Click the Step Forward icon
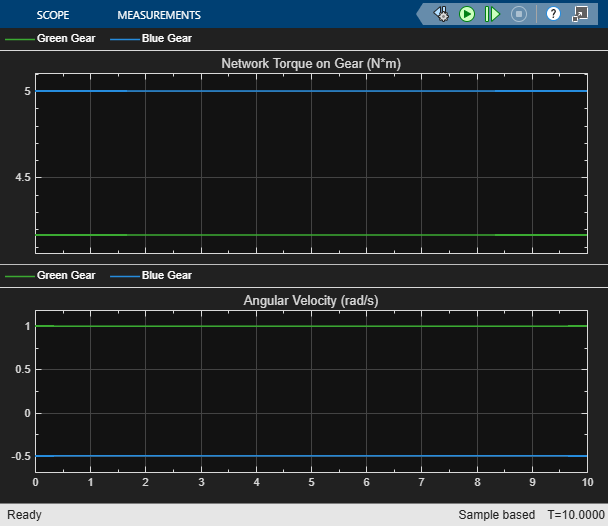Image resolution: width=608 pixels, height=526 pixels. pyautogui.click(x=492, y=14)
